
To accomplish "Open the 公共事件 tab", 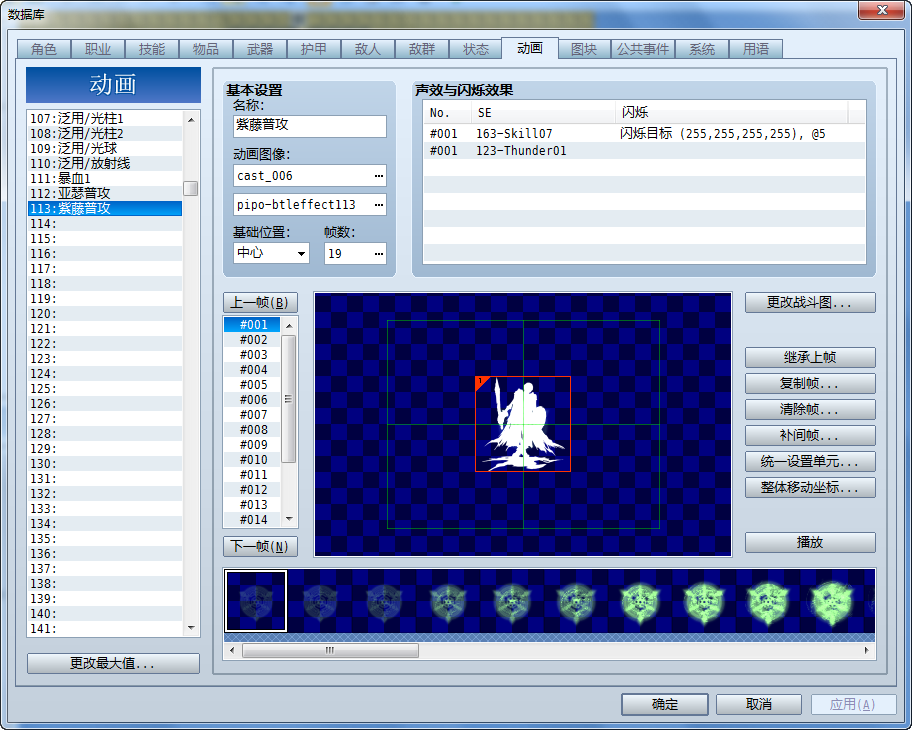I will click(x=643, y=49).
